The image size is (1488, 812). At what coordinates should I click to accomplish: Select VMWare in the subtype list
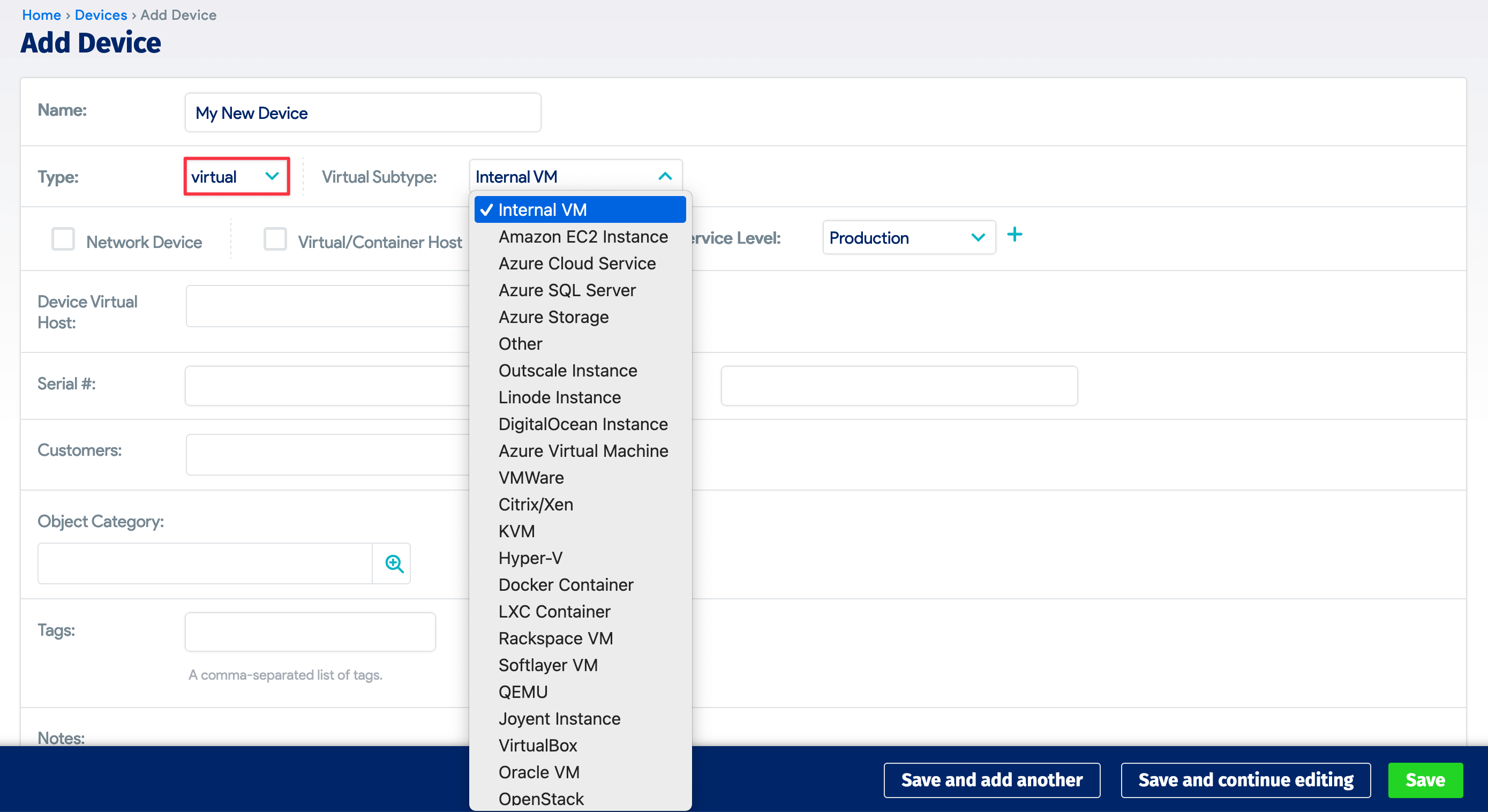531,478
